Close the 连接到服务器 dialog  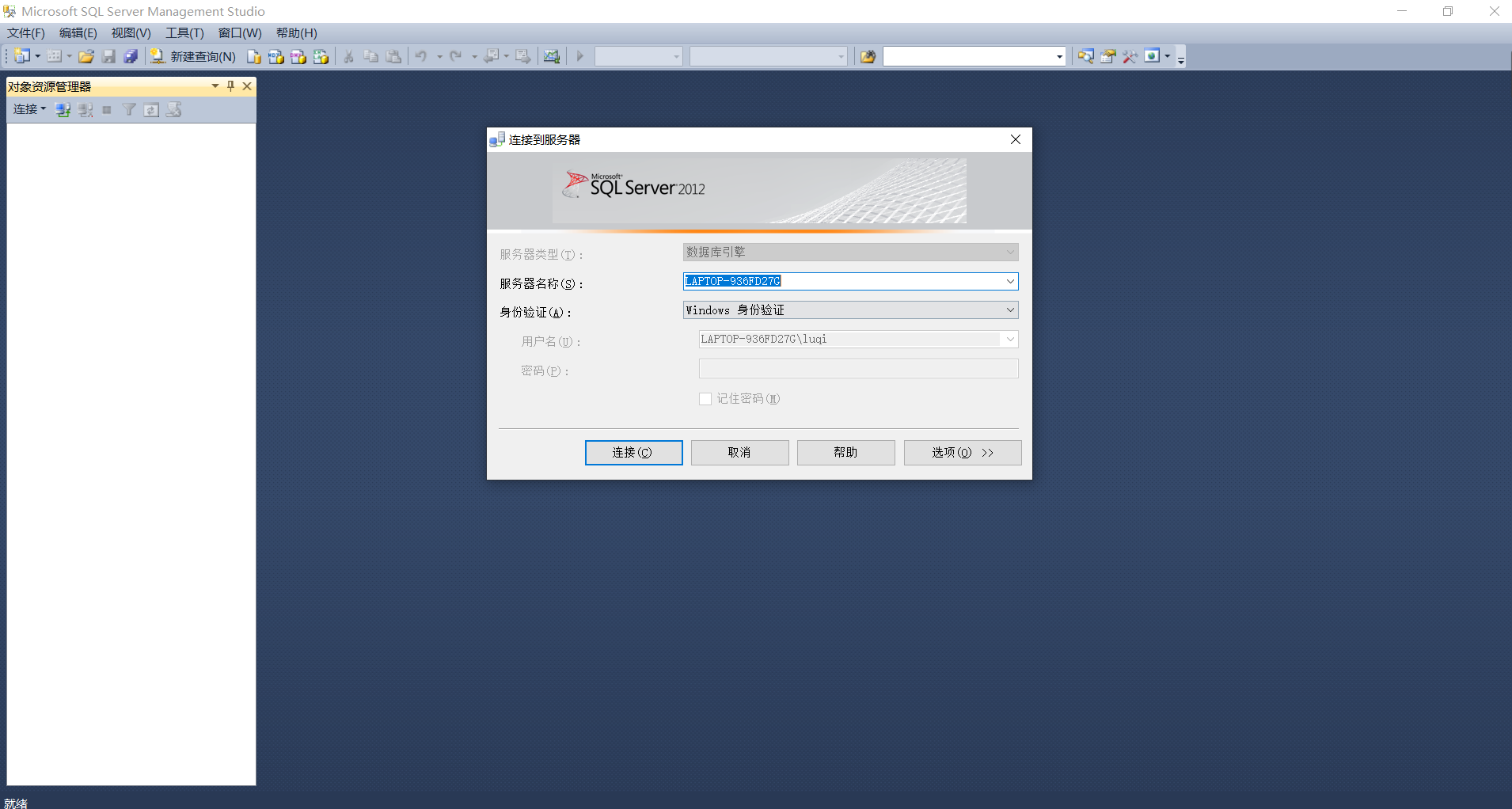pyautogui.click(x=1016, y=139)
